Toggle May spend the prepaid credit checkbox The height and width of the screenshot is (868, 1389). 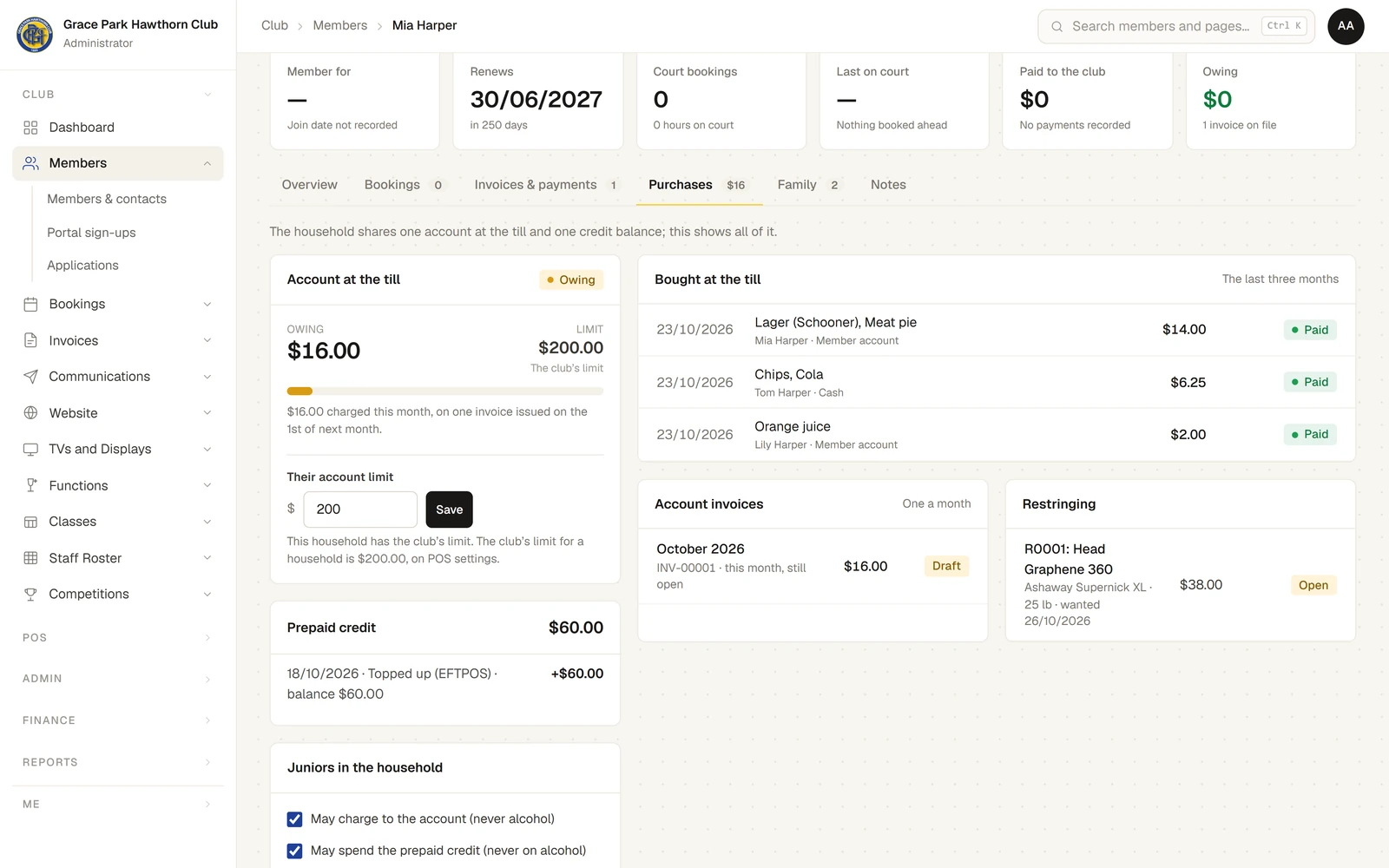tap(294, 852)
